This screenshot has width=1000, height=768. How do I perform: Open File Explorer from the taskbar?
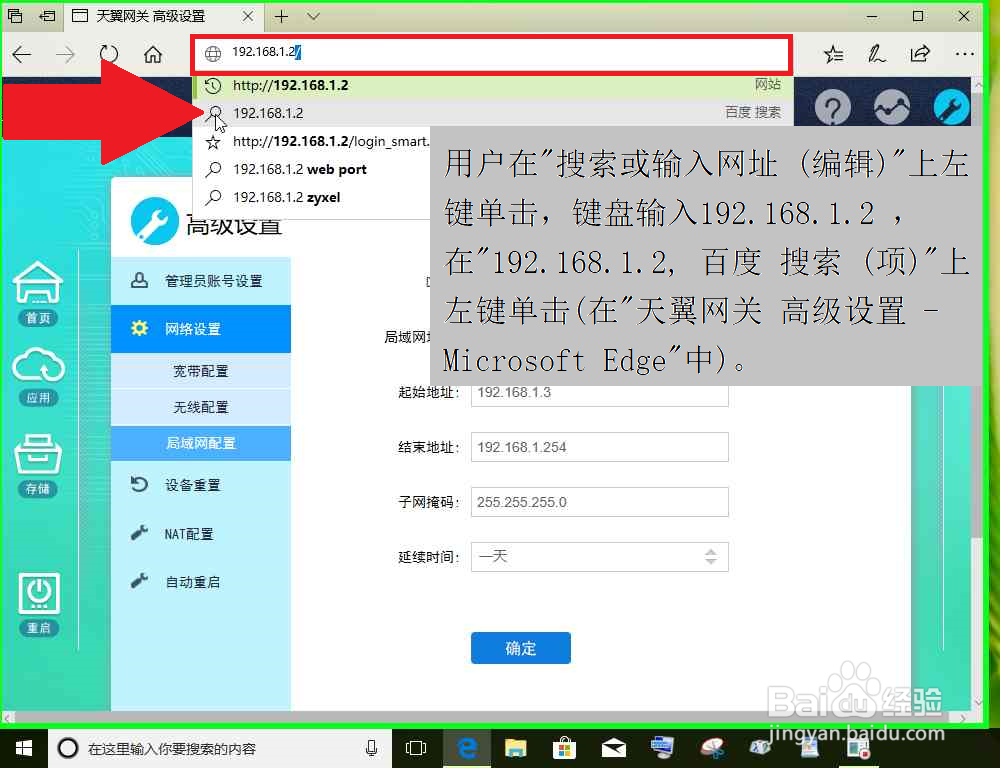[x=515, y=748]
